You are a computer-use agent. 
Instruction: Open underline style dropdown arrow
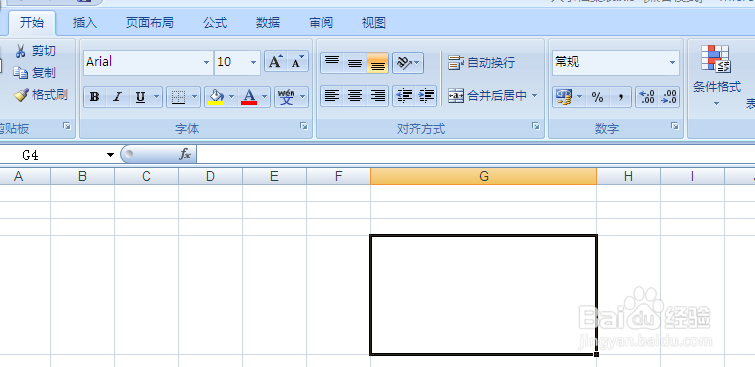click(156, 97)
